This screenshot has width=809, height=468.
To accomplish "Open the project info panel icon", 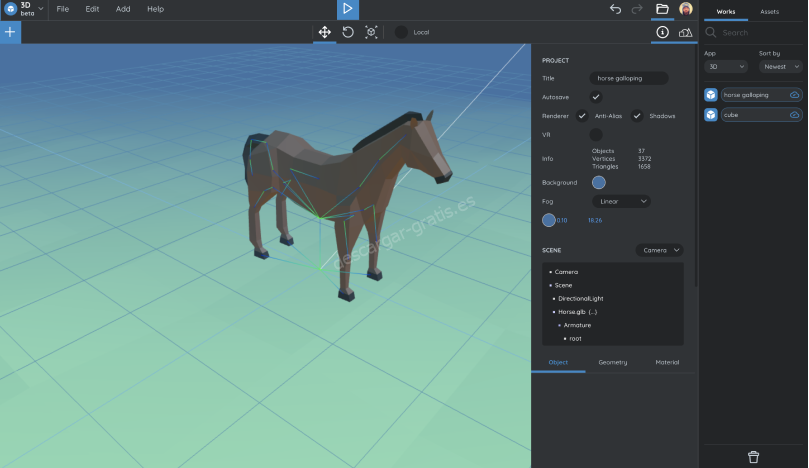I will coord(662,32).
